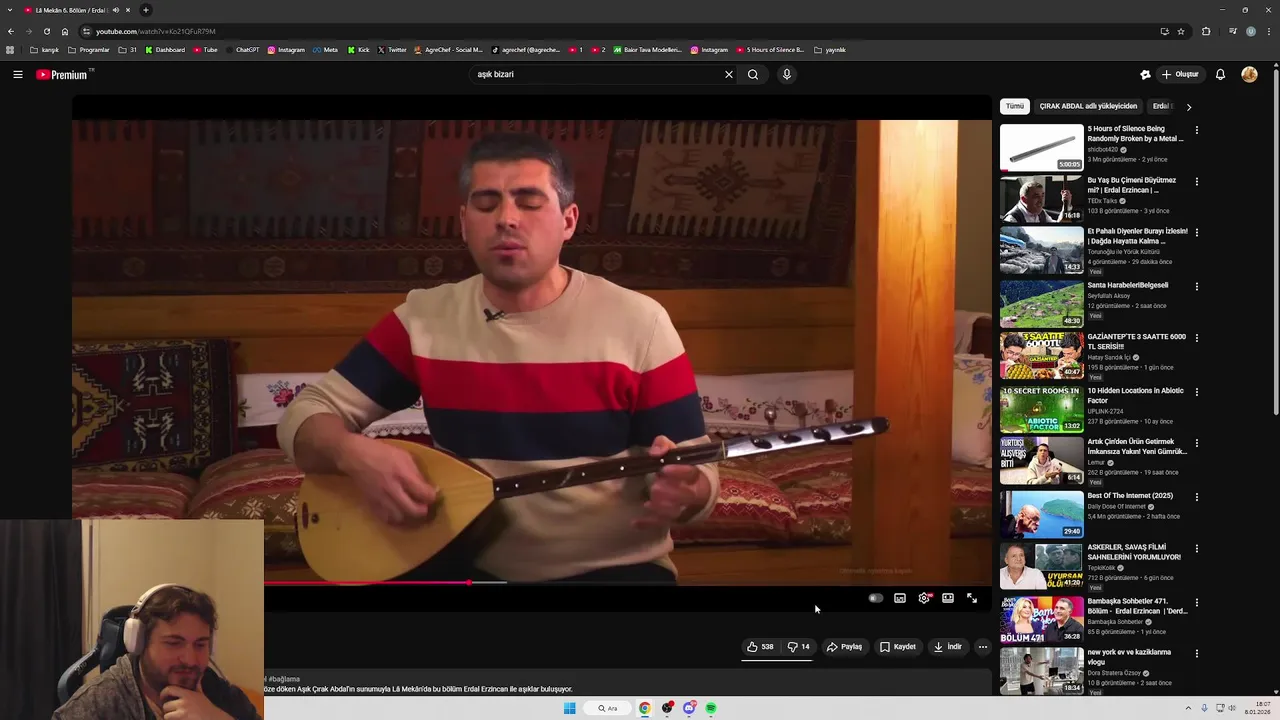This screenshot has height=720, width=1280.
Task: Submit search with the magnifier button
Action: [753, 74]
